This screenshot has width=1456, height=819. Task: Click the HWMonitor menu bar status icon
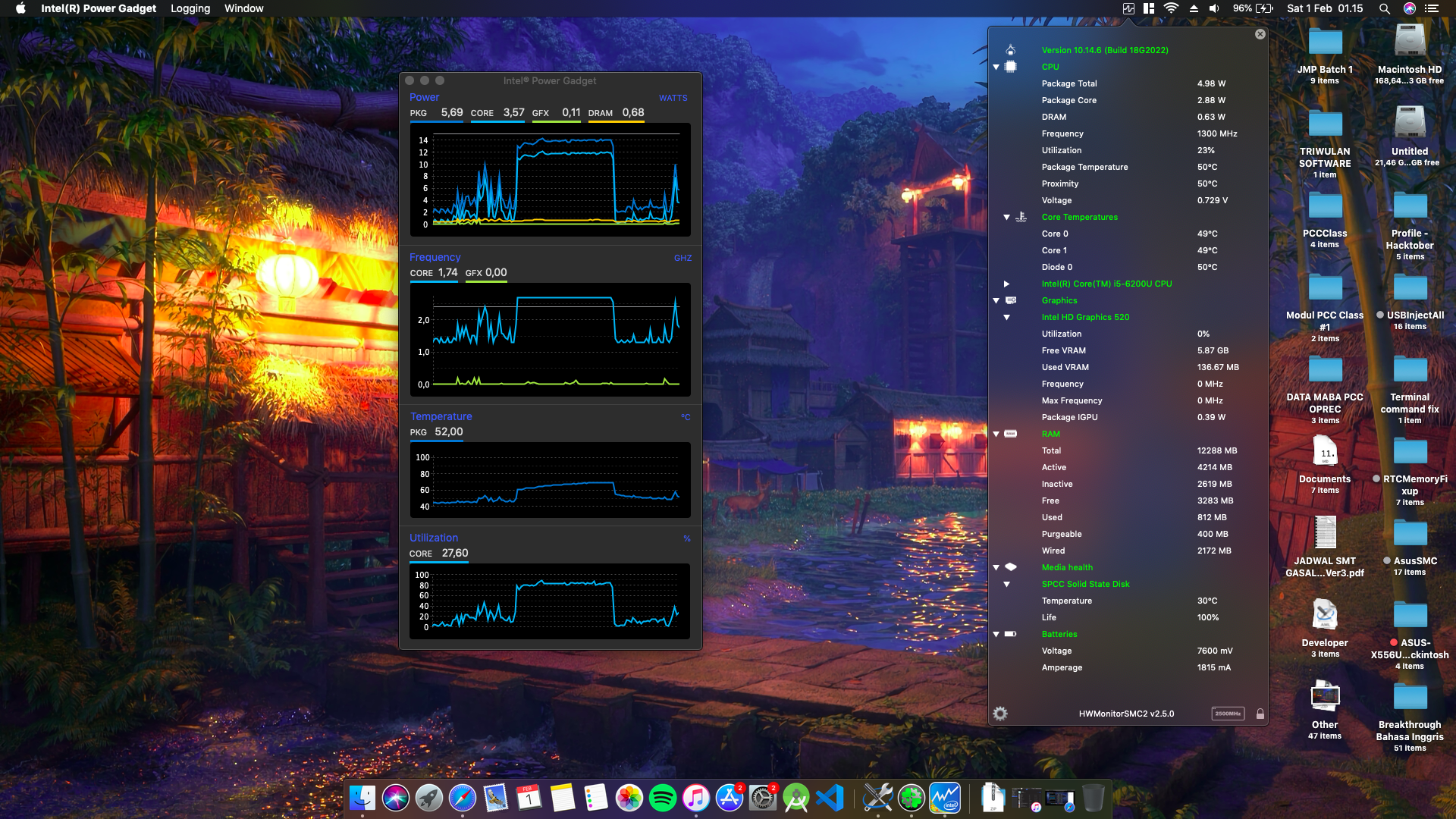pos(1128,8)
